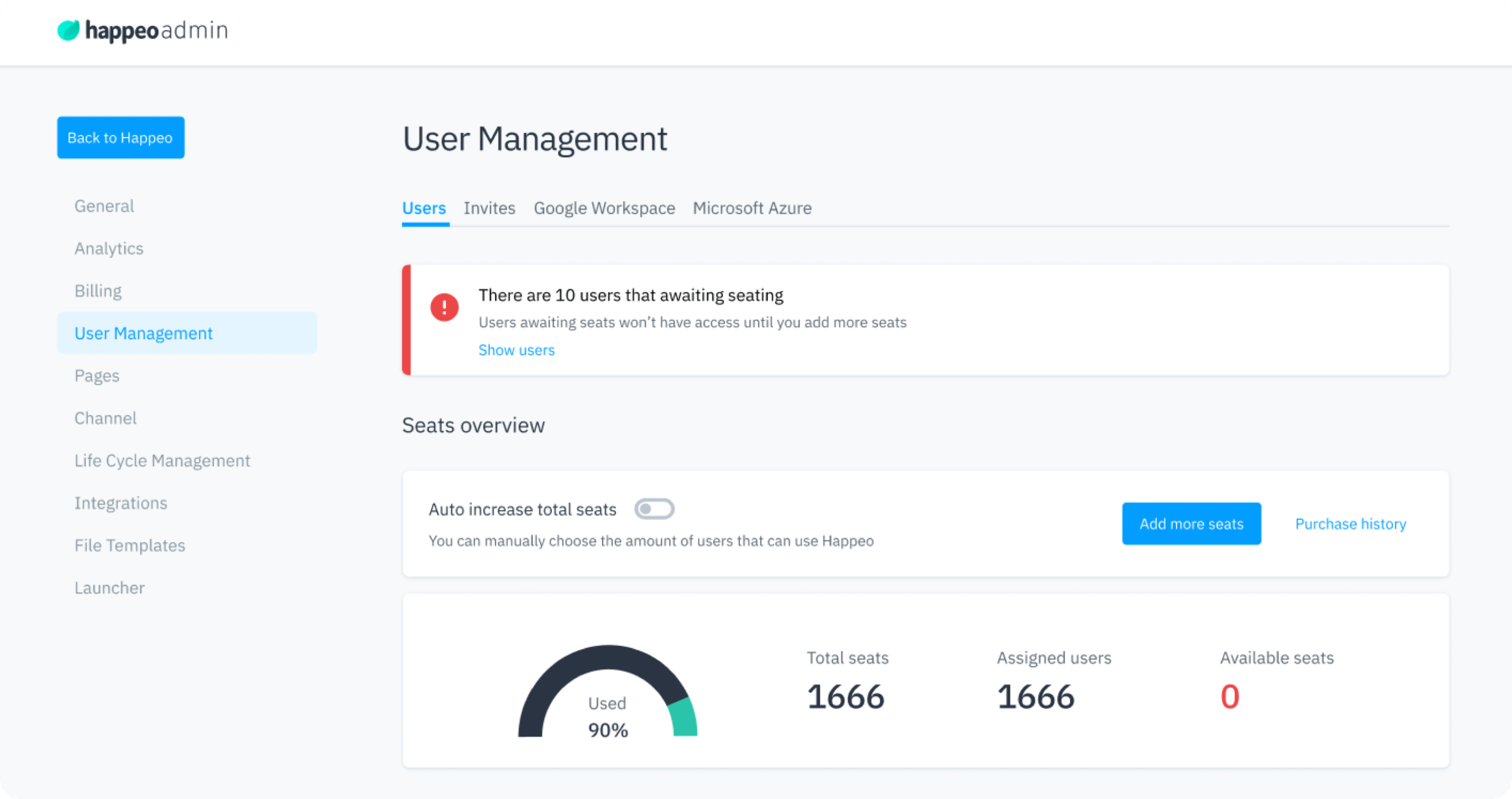
Task: Open the Google Workspace tab
Action: 604,208
